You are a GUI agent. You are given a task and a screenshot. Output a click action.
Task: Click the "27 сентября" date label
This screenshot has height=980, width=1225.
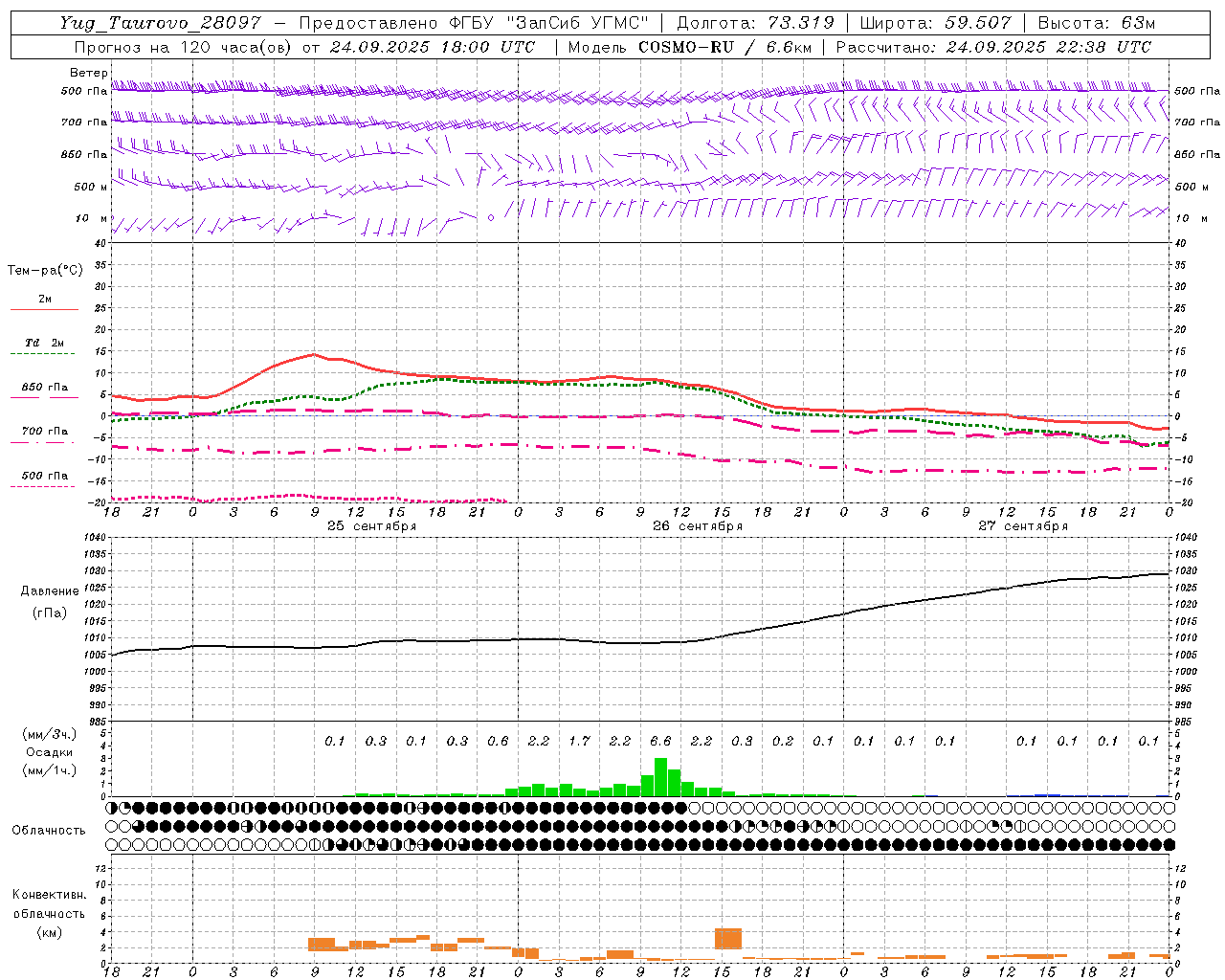(1023, 526)
